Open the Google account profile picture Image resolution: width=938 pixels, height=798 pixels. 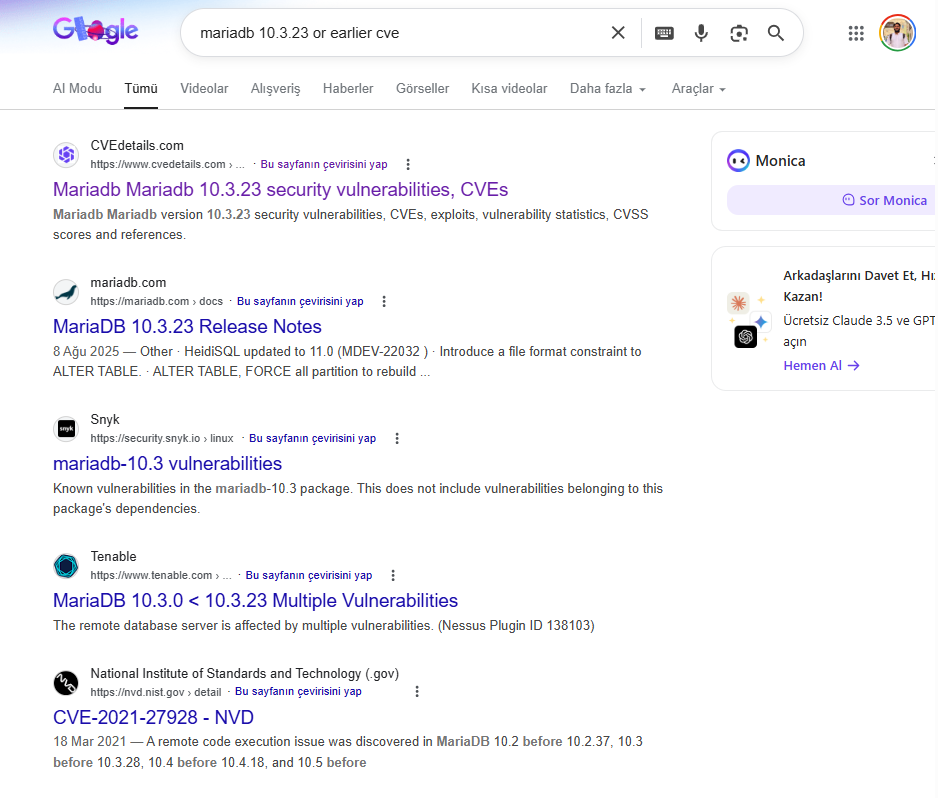tap(897, 32)
